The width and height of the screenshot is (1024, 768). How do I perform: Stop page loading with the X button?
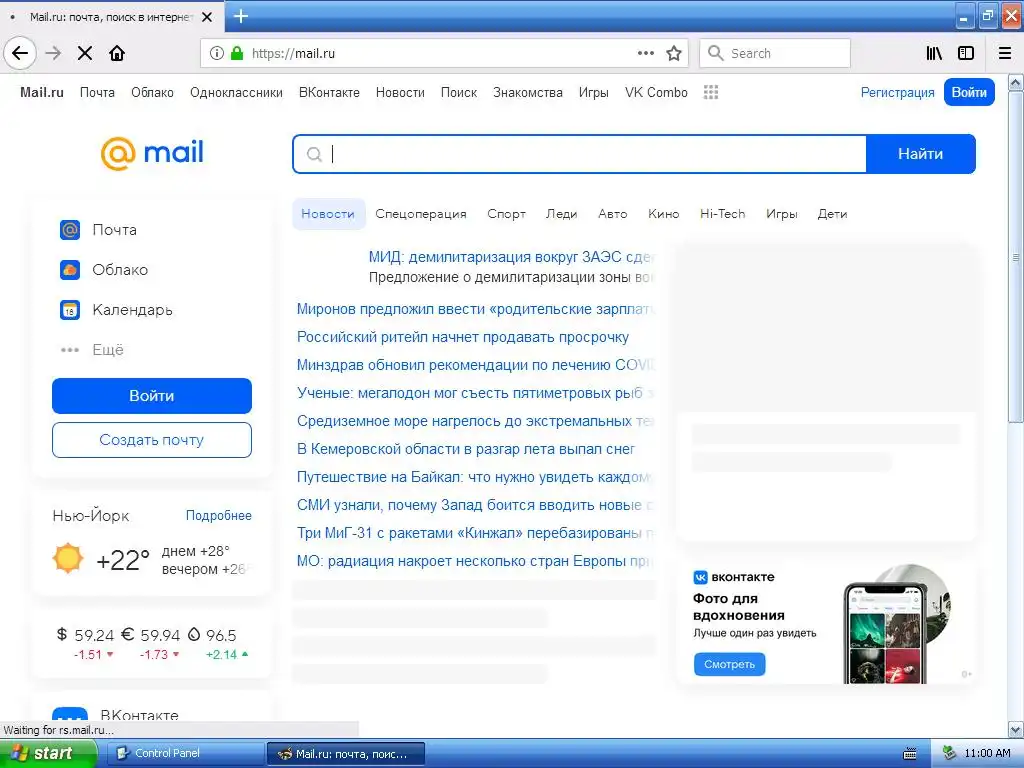(x=85, y=53)
